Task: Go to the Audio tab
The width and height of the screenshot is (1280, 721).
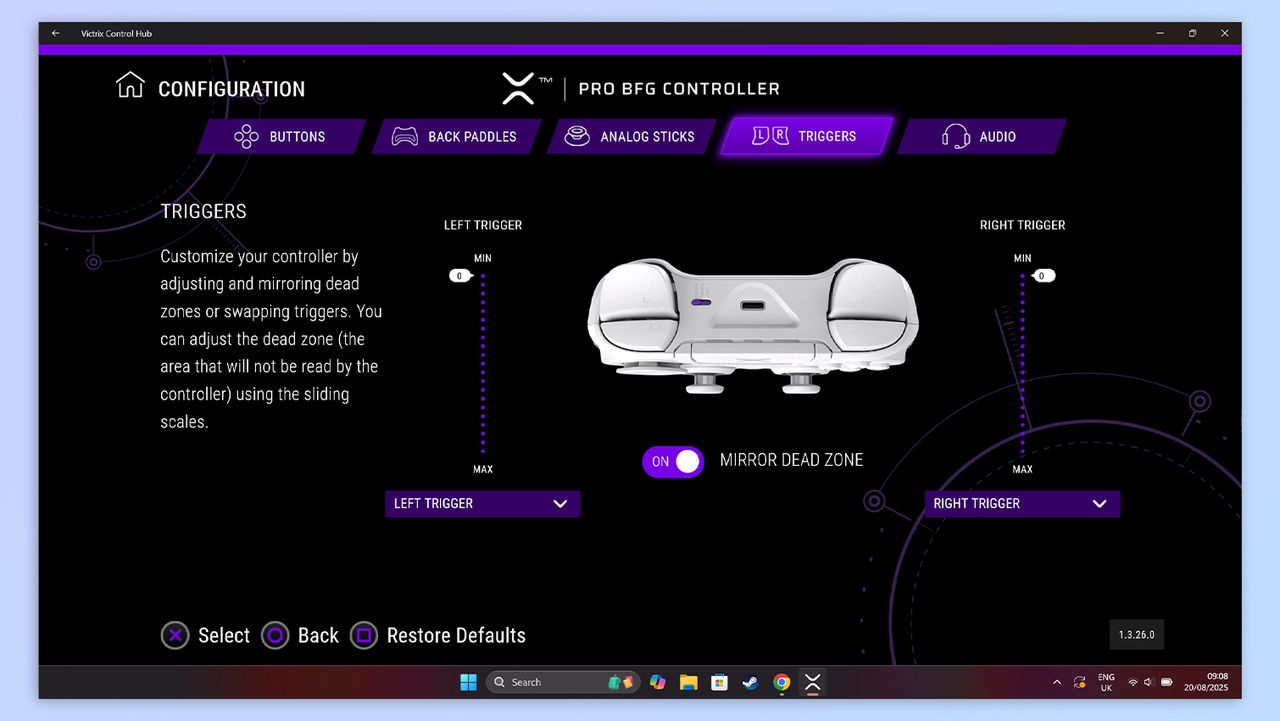Action: coord(981,137)
